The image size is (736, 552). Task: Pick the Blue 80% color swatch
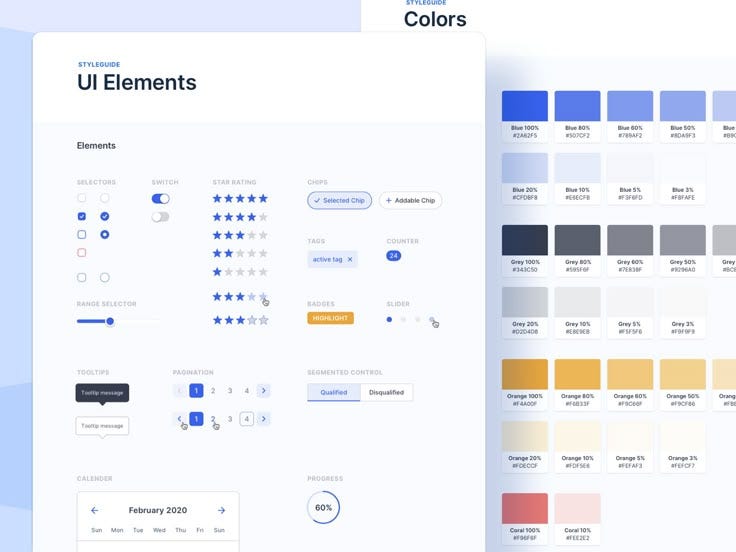577,106
